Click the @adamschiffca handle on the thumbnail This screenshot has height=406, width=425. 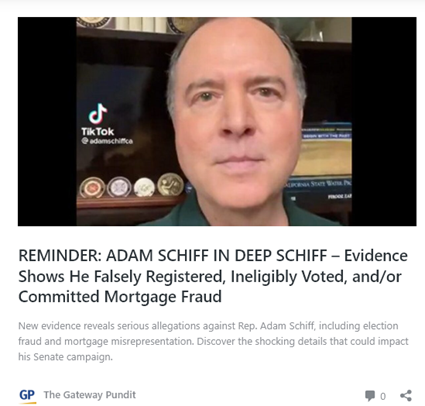point(107,141)
